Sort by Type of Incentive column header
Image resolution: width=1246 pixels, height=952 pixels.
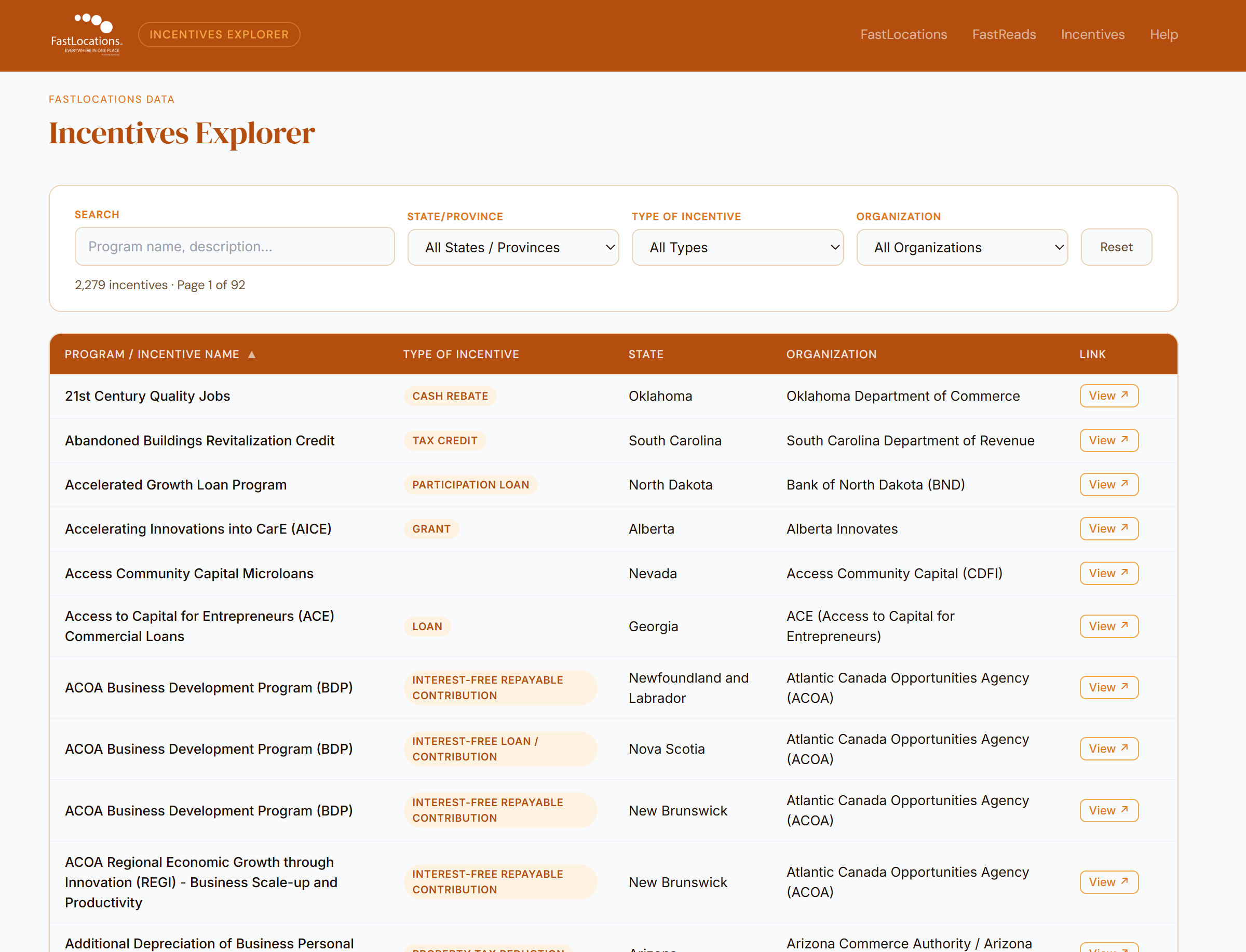[461, 354]
